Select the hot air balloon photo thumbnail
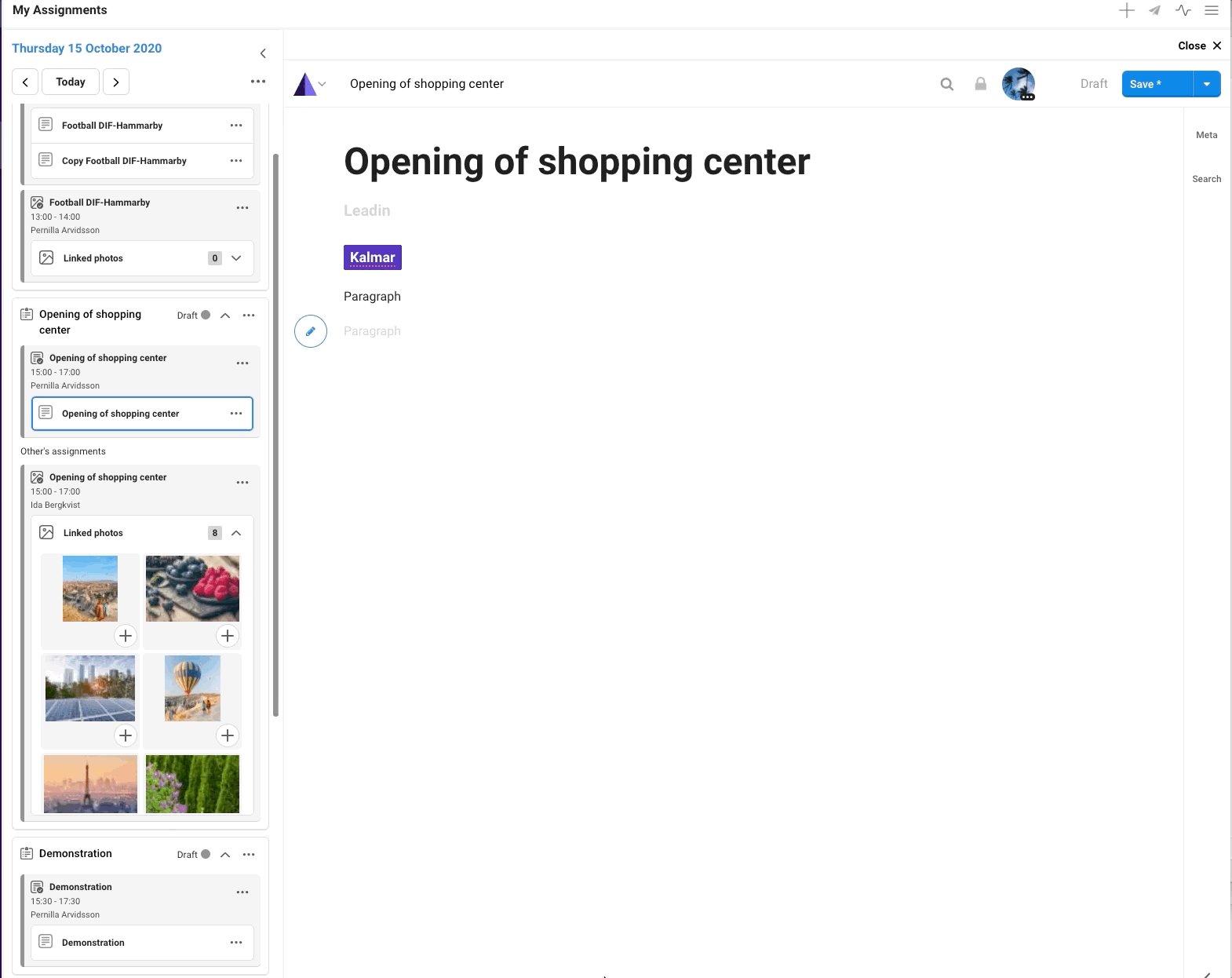 click(x=192, y=688)
